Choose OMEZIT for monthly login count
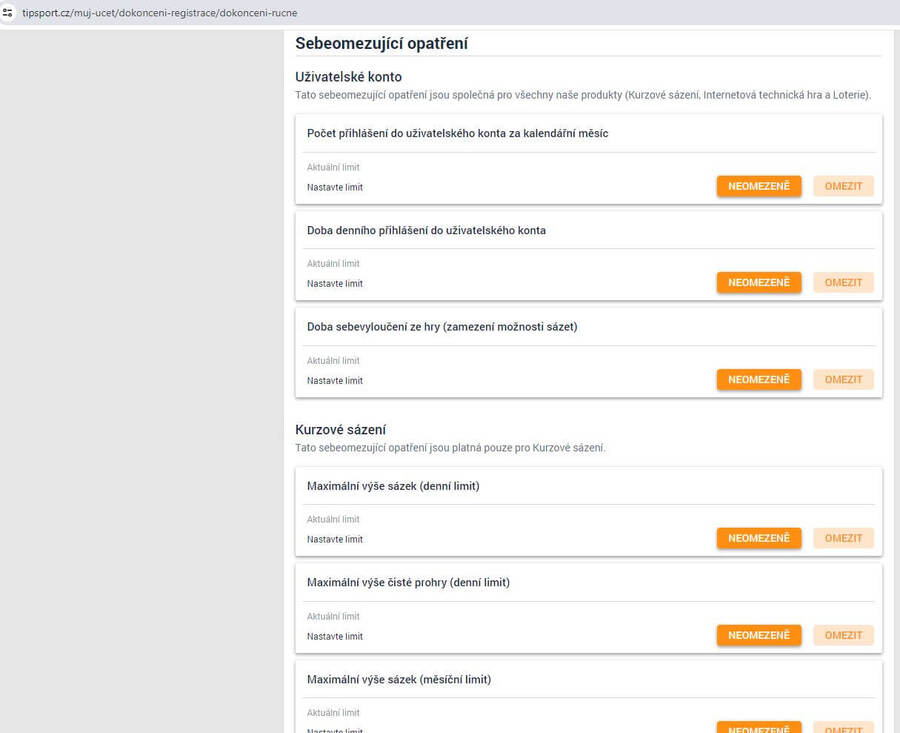The height and width of the screenshot is (733, 900). pos(843,186)
